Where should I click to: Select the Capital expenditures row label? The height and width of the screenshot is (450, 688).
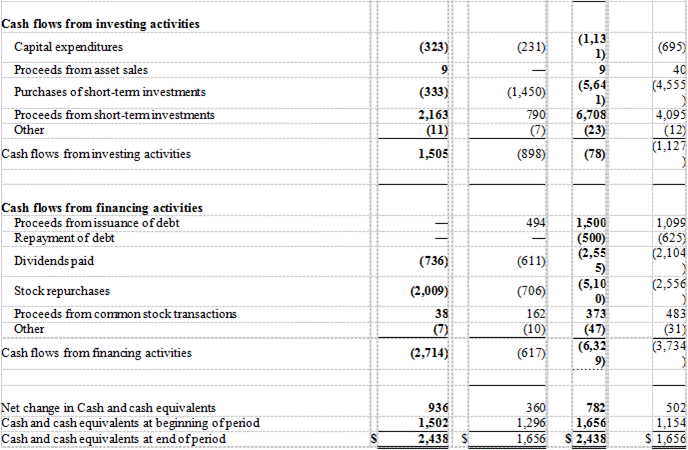pyautogui.click(x=69, y=47)
